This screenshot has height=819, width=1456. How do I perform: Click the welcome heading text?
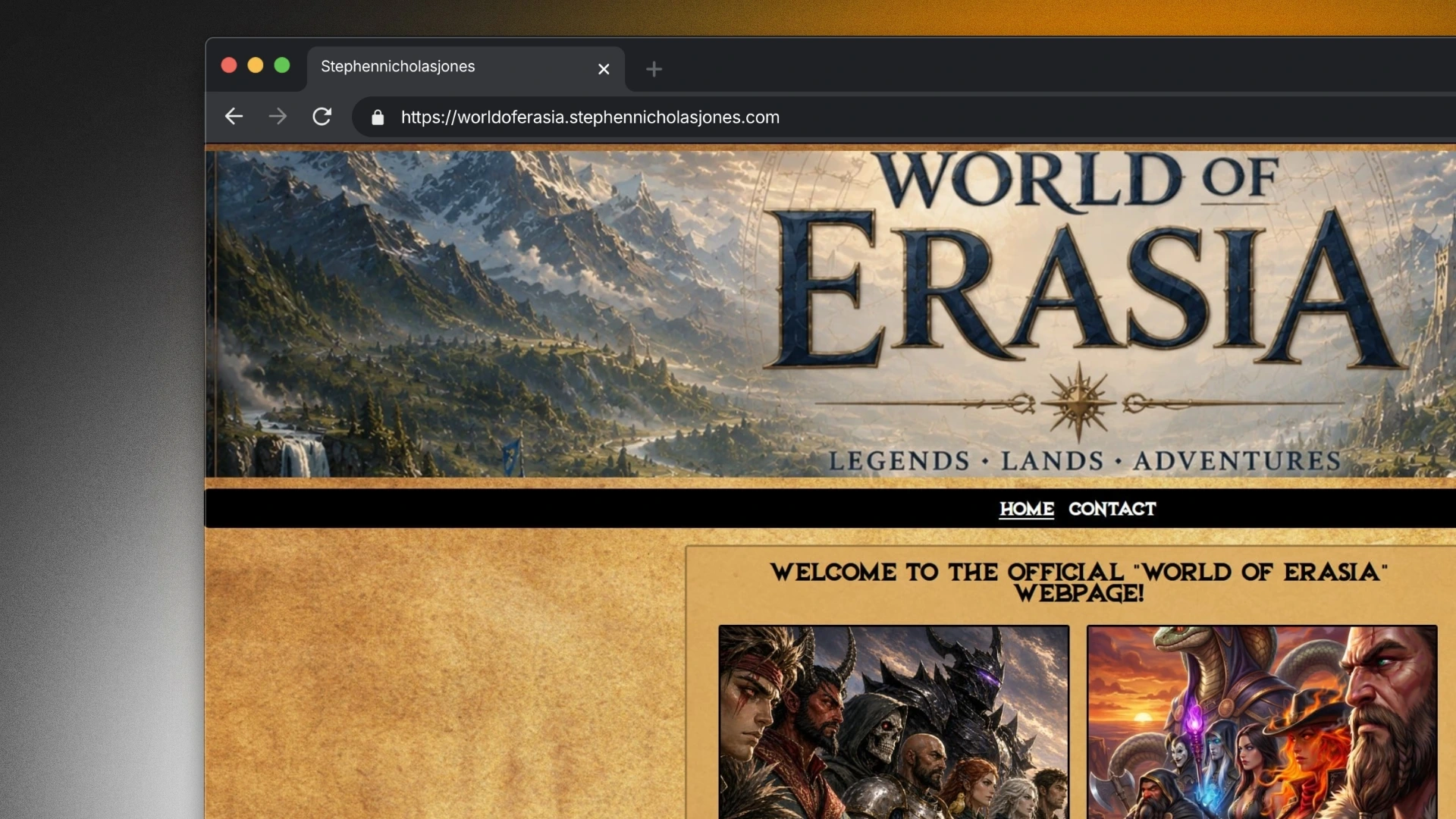point(1078,582)
